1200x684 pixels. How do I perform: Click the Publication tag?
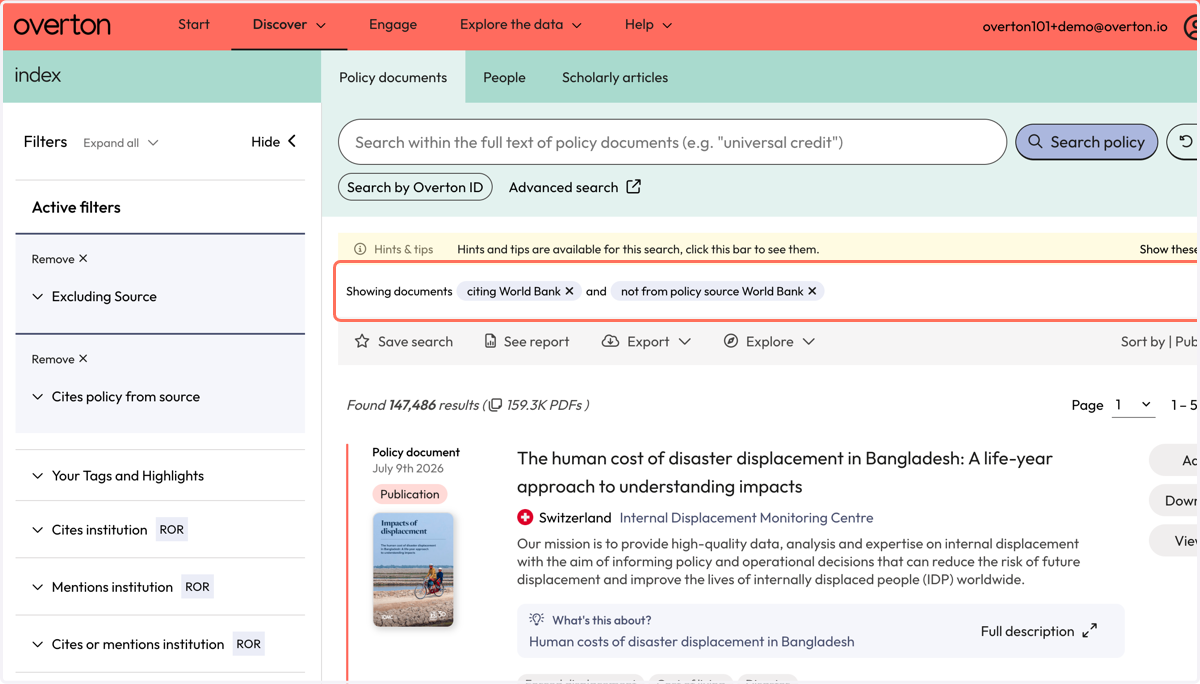point(410,494)
